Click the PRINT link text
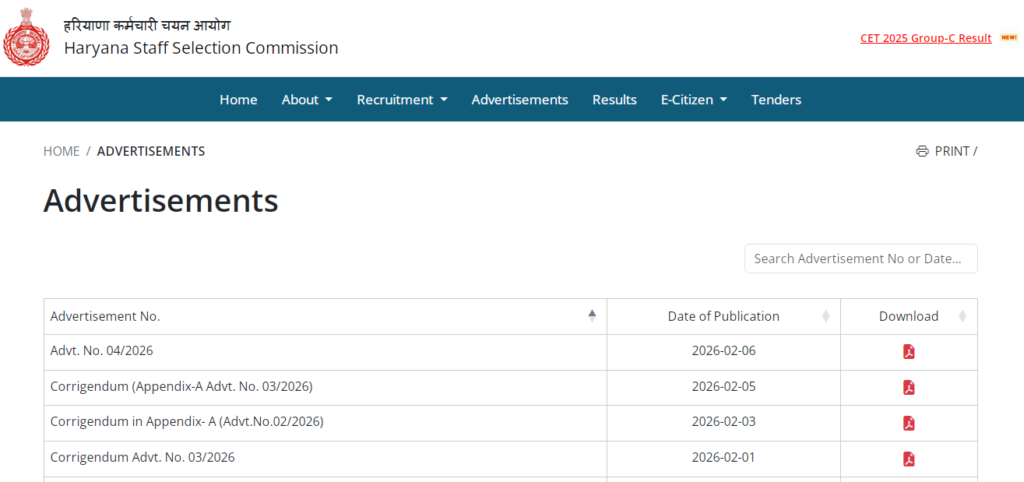 [952, 151]
